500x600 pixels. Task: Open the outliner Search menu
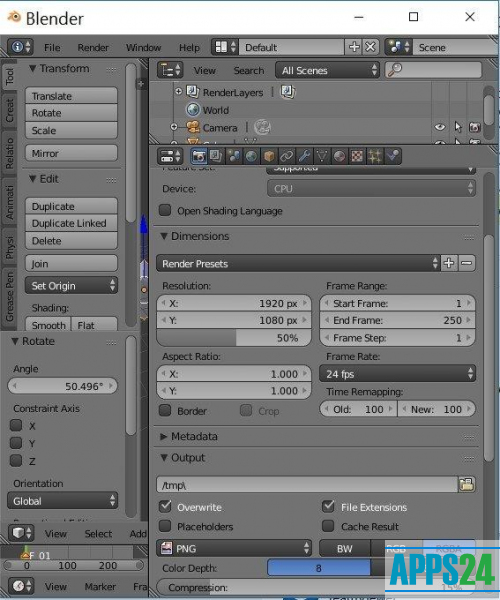249,70
